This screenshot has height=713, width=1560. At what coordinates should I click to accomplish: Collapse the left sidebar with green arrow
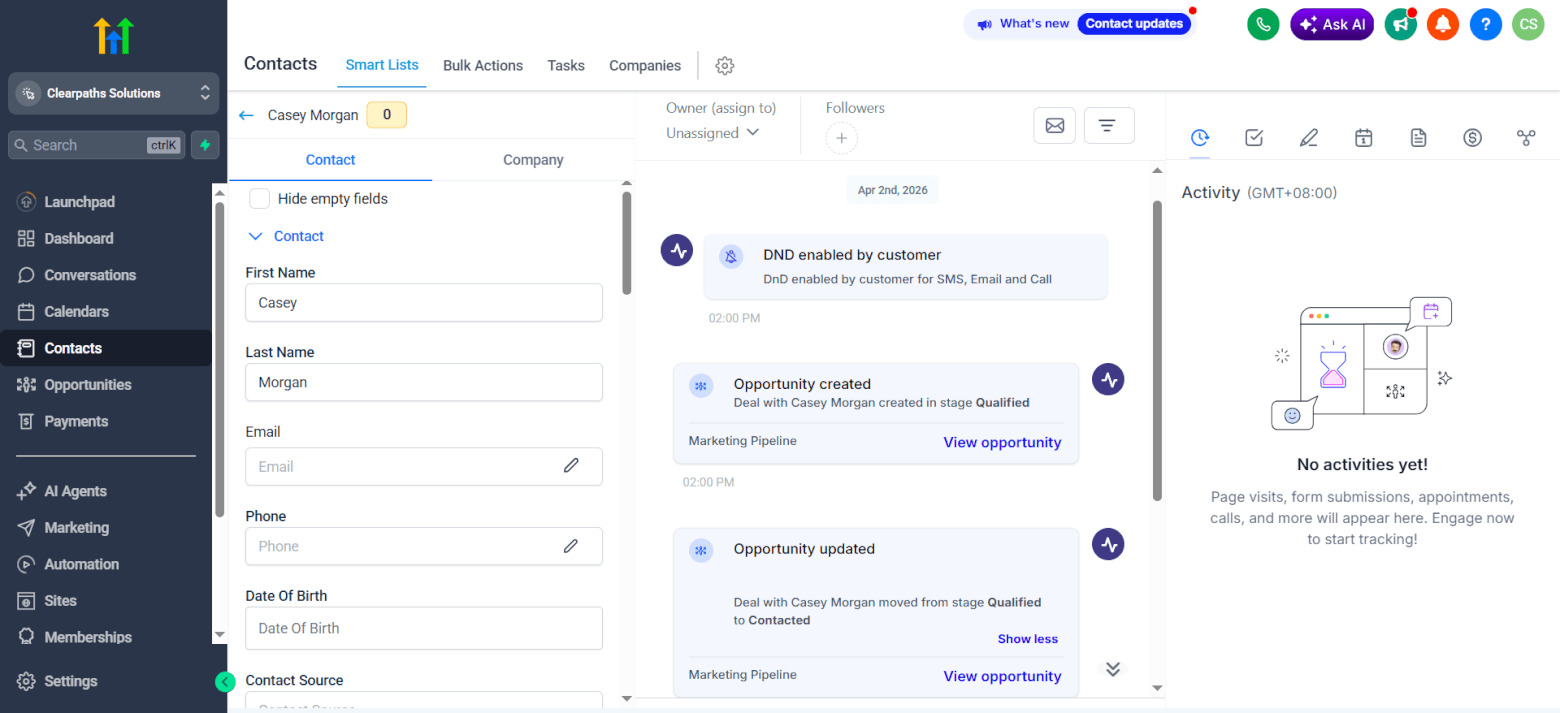click(225, 682)
